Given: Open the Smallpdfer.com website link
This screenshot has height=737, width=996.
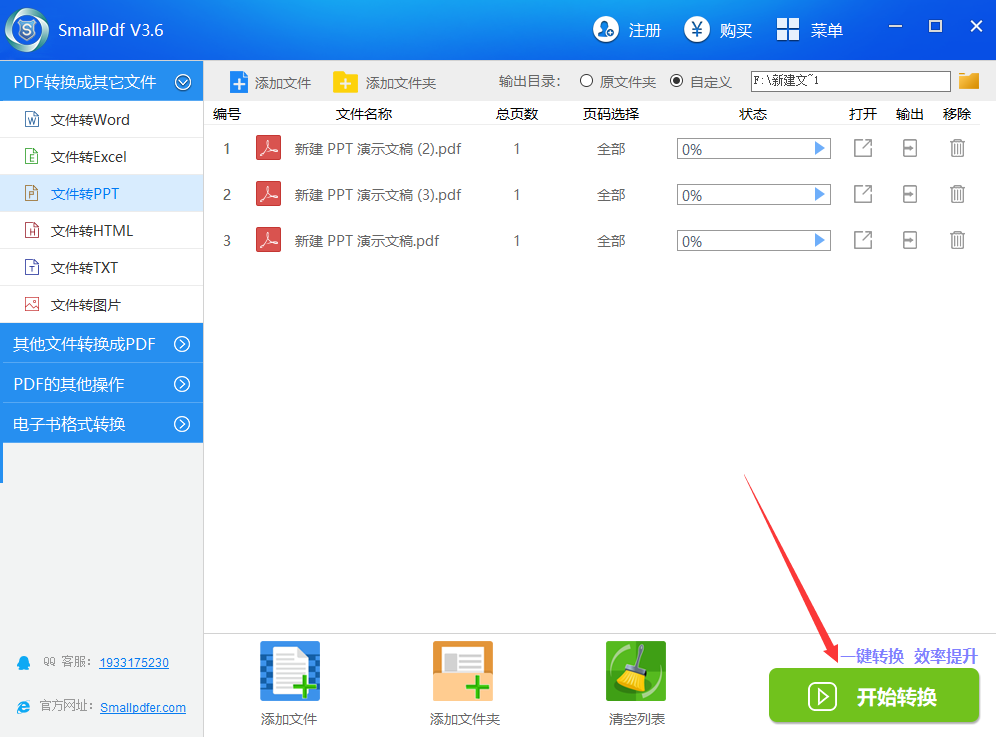Looking at the screenshot, I should [x=143, y=707].
